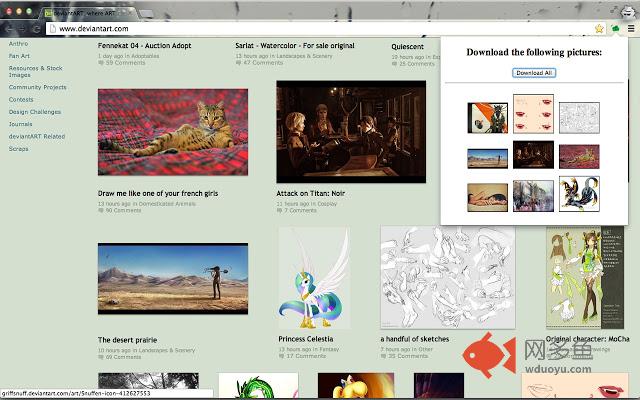Click comment bubble icon beside 90 Comments
Viewport: 640px width, 400px height.
[101, 211]
